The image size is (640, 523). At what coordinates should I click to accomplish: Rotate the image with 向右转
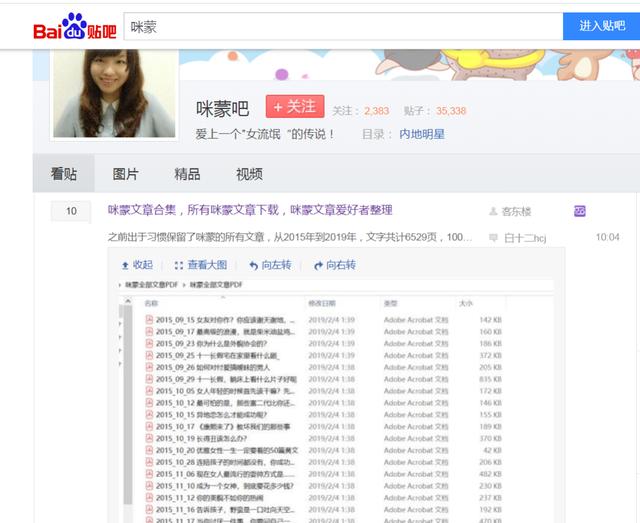coord(335,265)
